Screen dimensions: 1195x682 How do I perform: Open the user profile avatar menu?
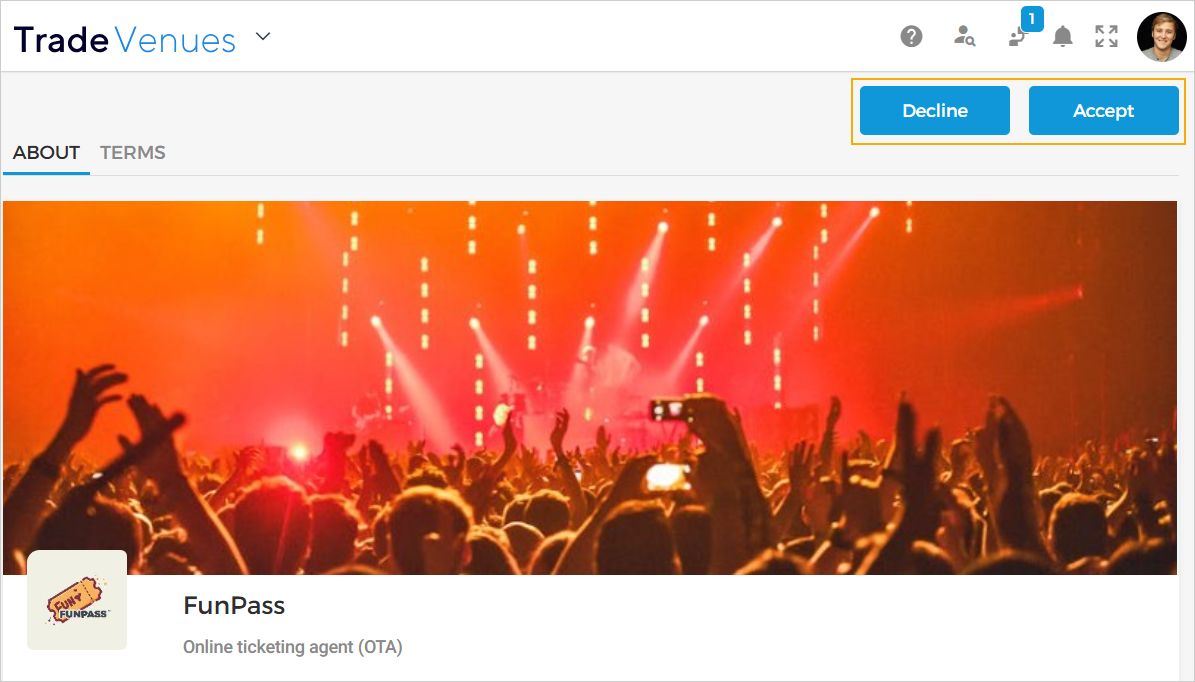click(1161, 37)
